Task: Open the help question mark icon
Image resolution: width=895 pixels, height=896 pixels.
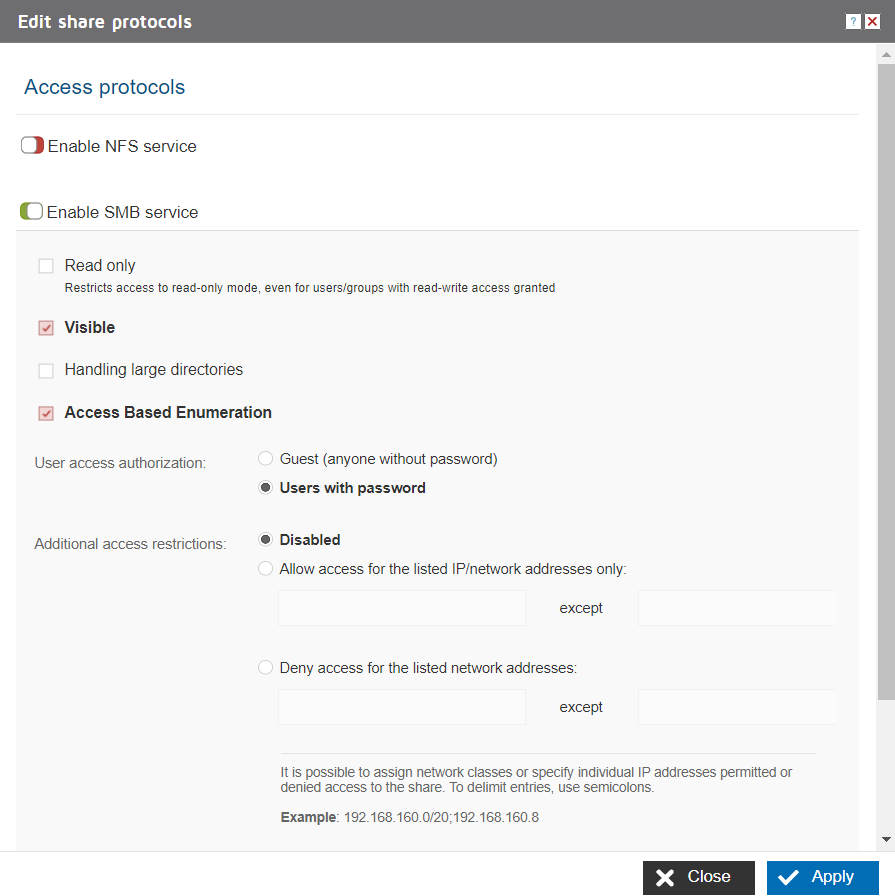Action: point(853,22)
